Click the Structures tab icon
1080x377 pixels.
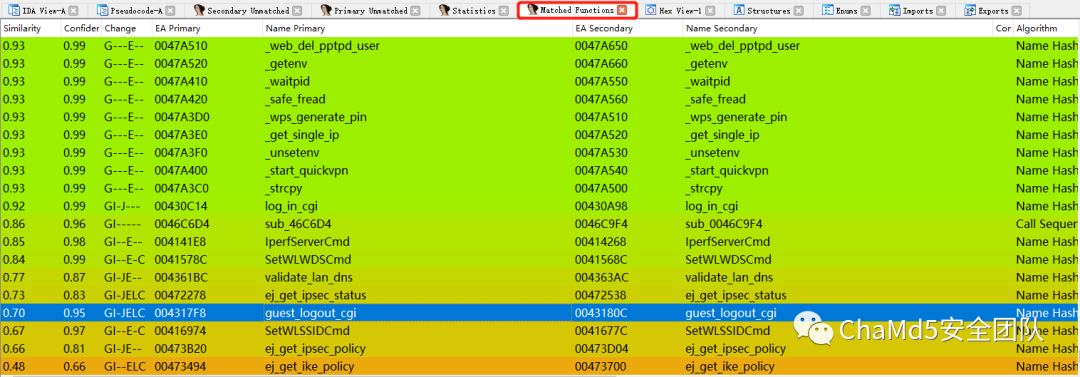click(x=739, y=10)
